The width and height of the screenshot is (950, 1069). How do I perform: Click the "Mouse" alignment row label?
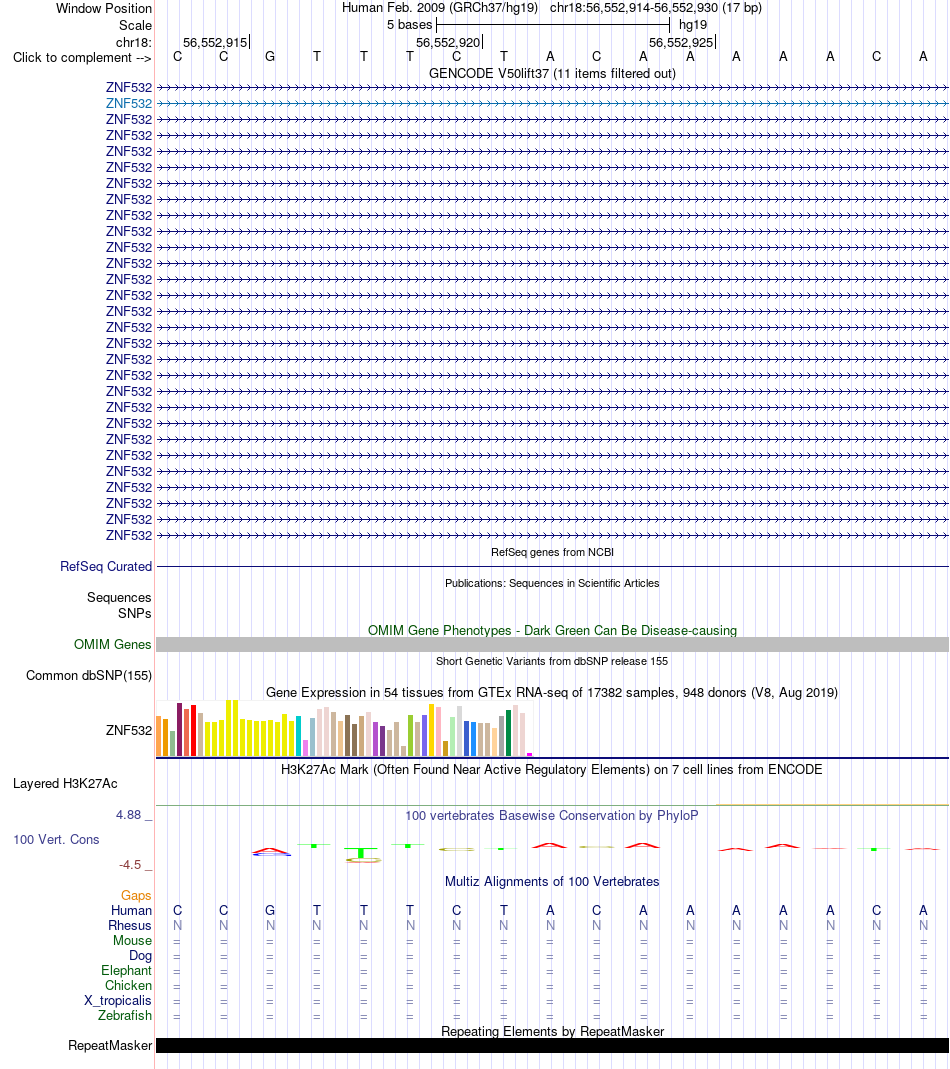pyautogui.click(x=132, y=940)
